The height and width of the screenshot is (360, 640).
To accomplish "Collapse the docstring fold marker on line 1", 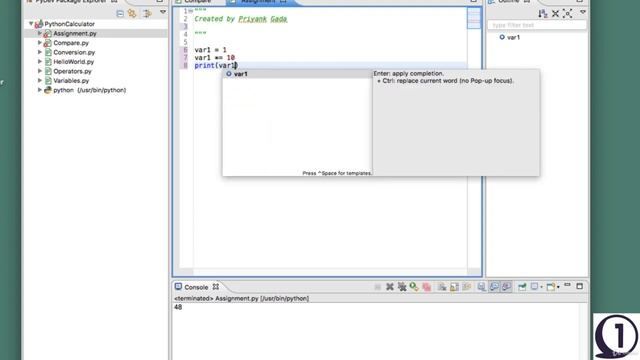I will (191, 11).
